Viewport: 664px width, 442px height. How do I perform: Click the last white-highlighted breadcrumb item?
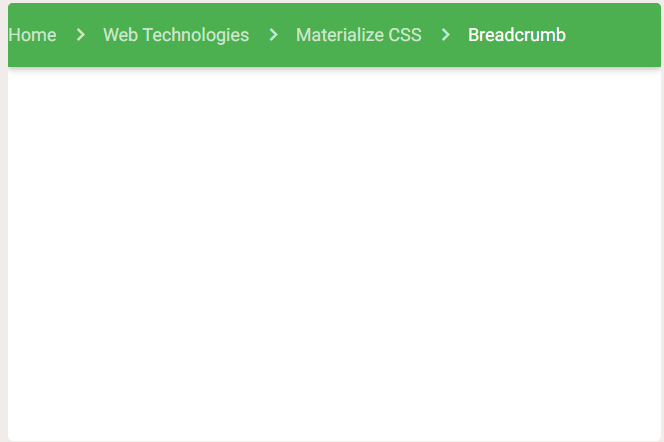click(x=517, y=35)
